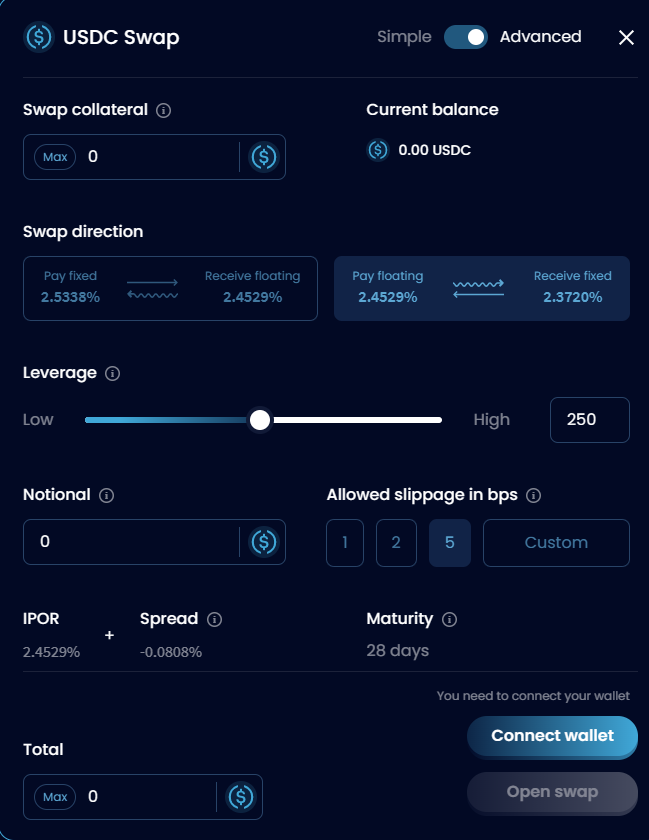The width and height of the screenshot is (649, 840).
Task: Select Custom slippage option
Action: pos(556,543)
